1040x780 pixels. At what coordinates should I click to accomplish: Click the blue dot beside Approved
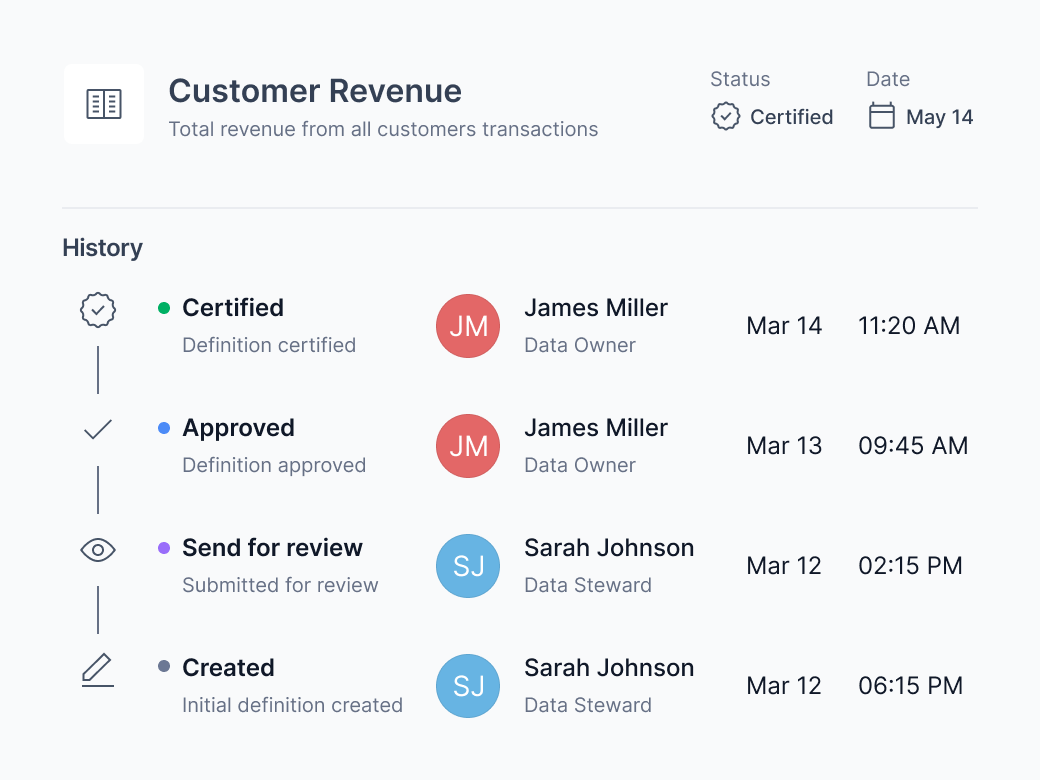(x=164, y=428)
